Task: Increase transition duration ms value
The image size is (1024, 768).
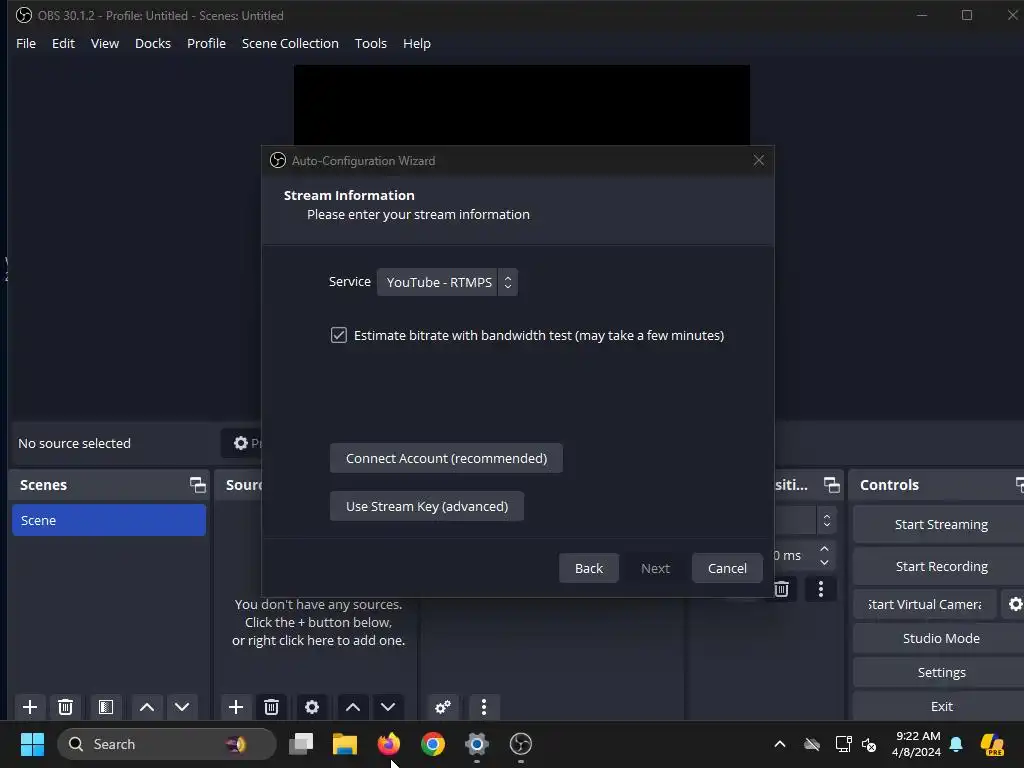Action: click(x=824, y=549)
